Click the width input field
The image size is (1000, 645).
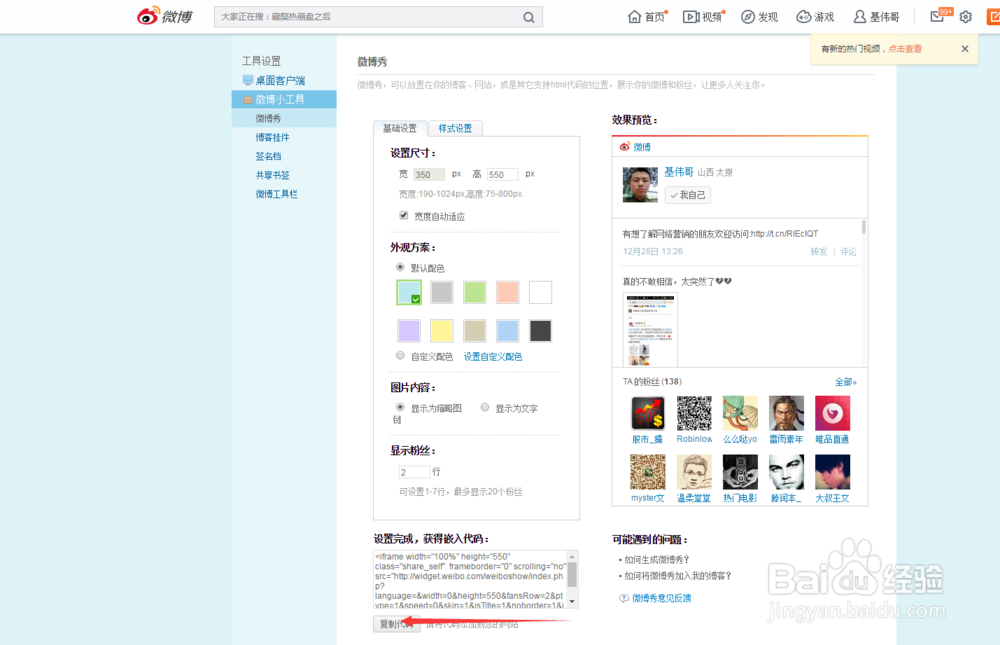(x=429, y=174)
